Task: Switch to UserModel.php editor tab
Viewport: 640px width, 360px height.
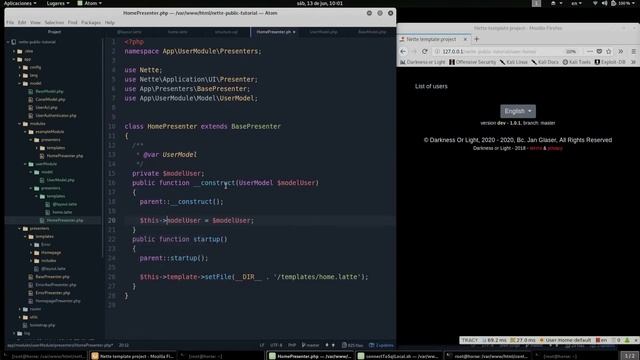Action: [x=323, y=32]
